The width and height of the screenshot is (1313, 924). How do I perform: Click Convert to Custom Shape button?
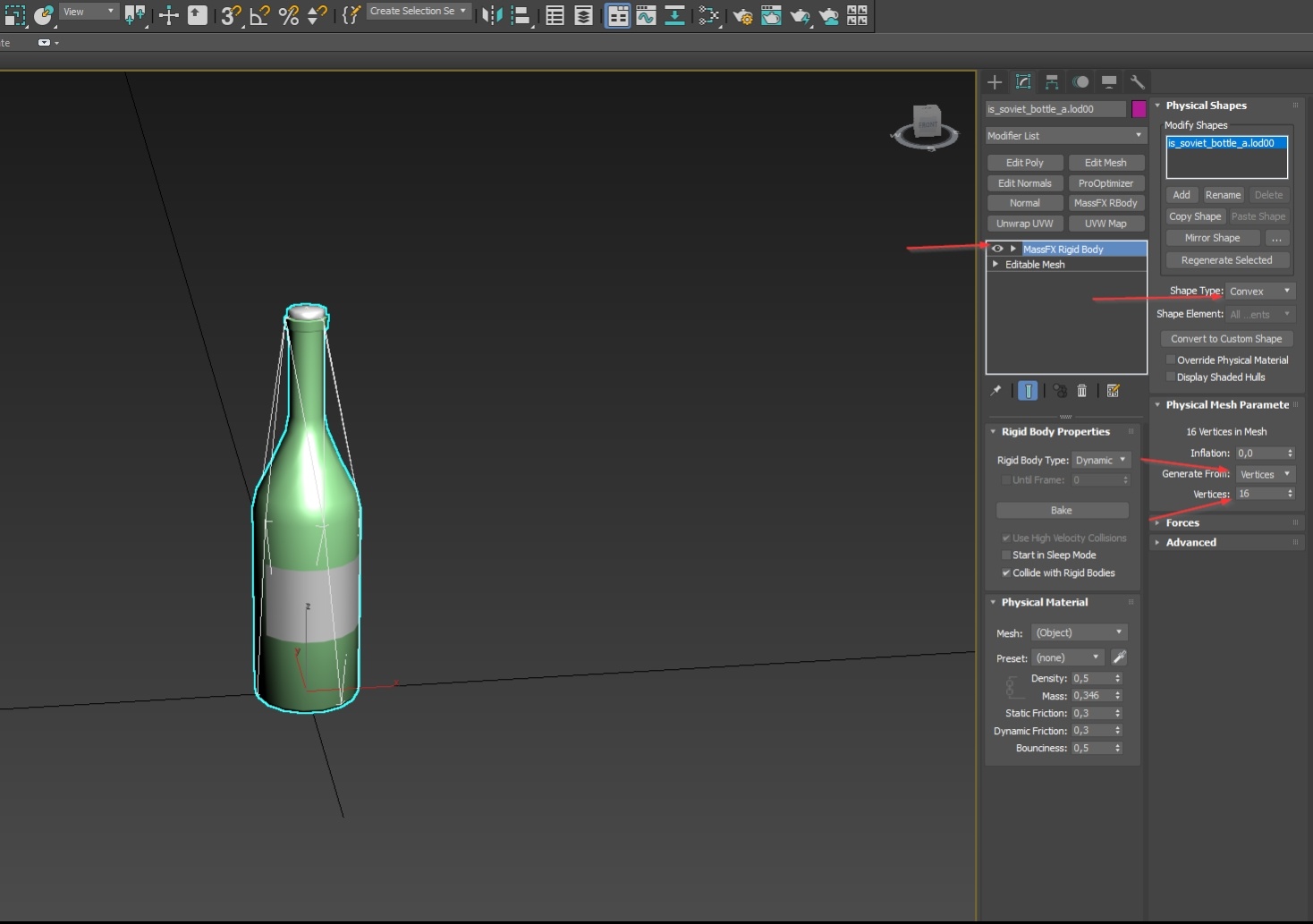click(x=1226, y=339)
